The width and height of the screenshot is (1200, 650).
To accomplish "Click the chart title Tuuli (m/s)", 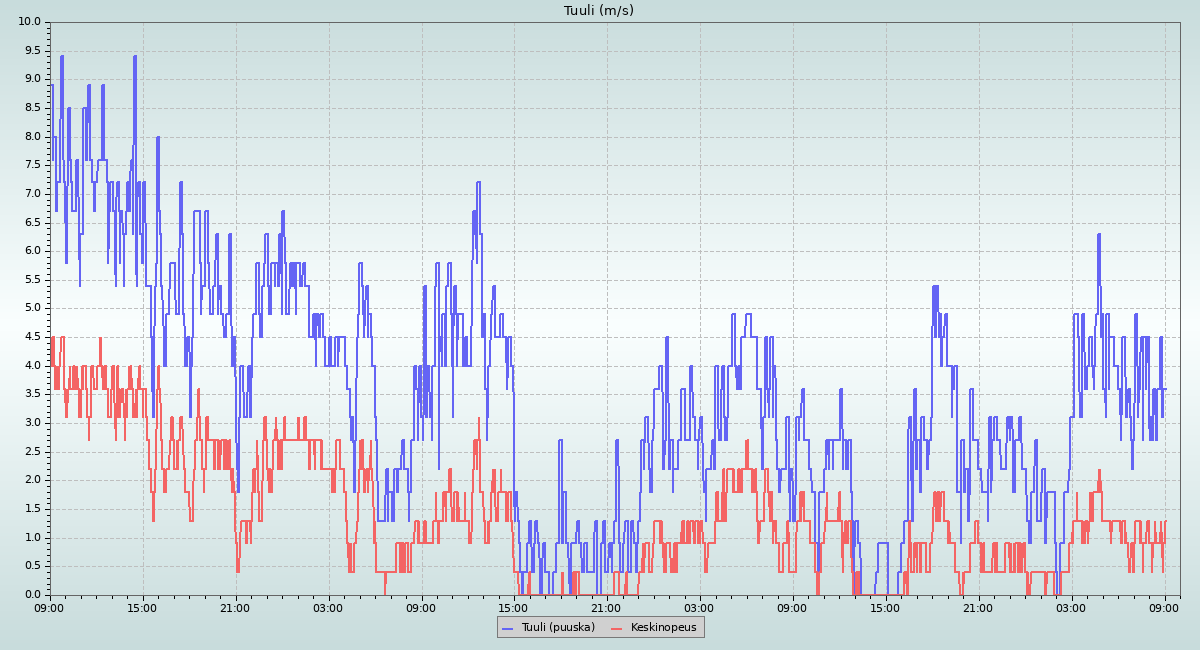I will [x=599, y=11].
